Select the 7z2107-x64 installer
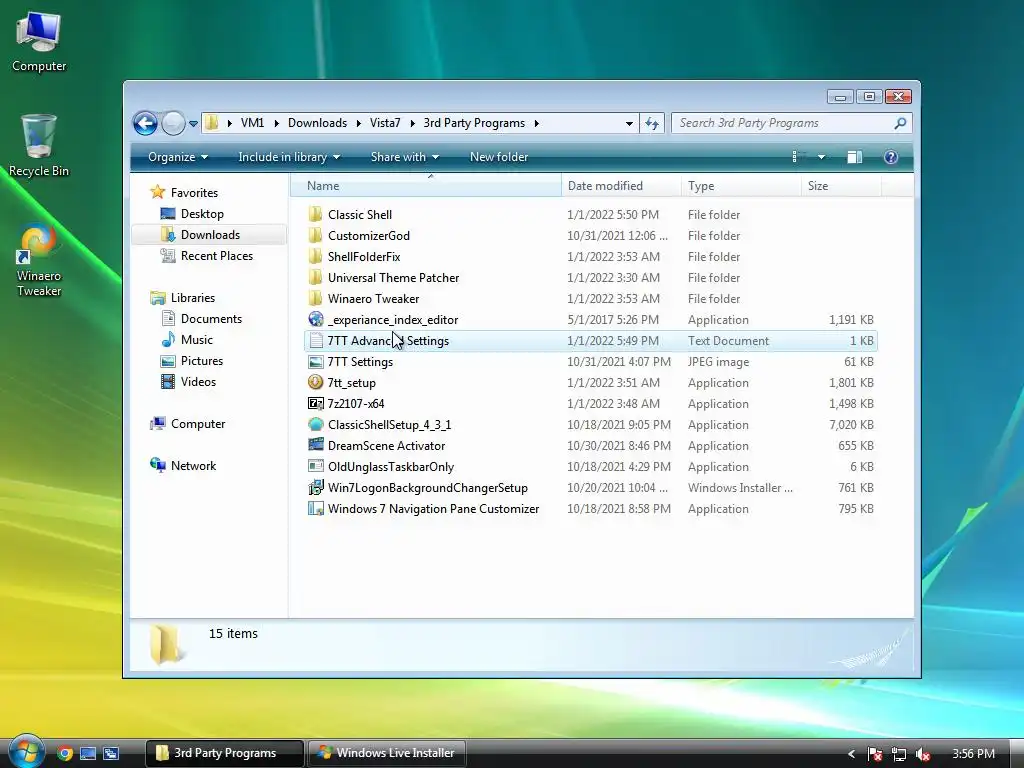Screen dimensions: 1024x768 [591, 404]
